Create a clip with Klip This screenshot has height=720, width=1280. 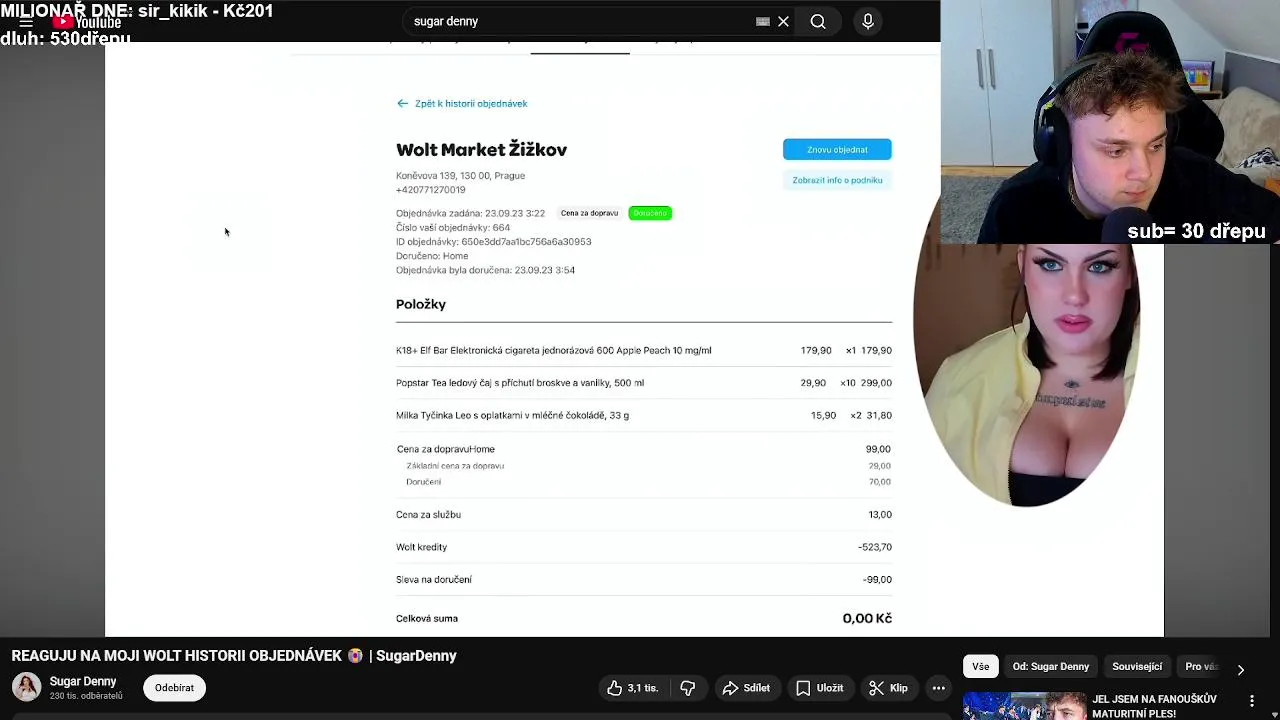(x=889, y=688)
